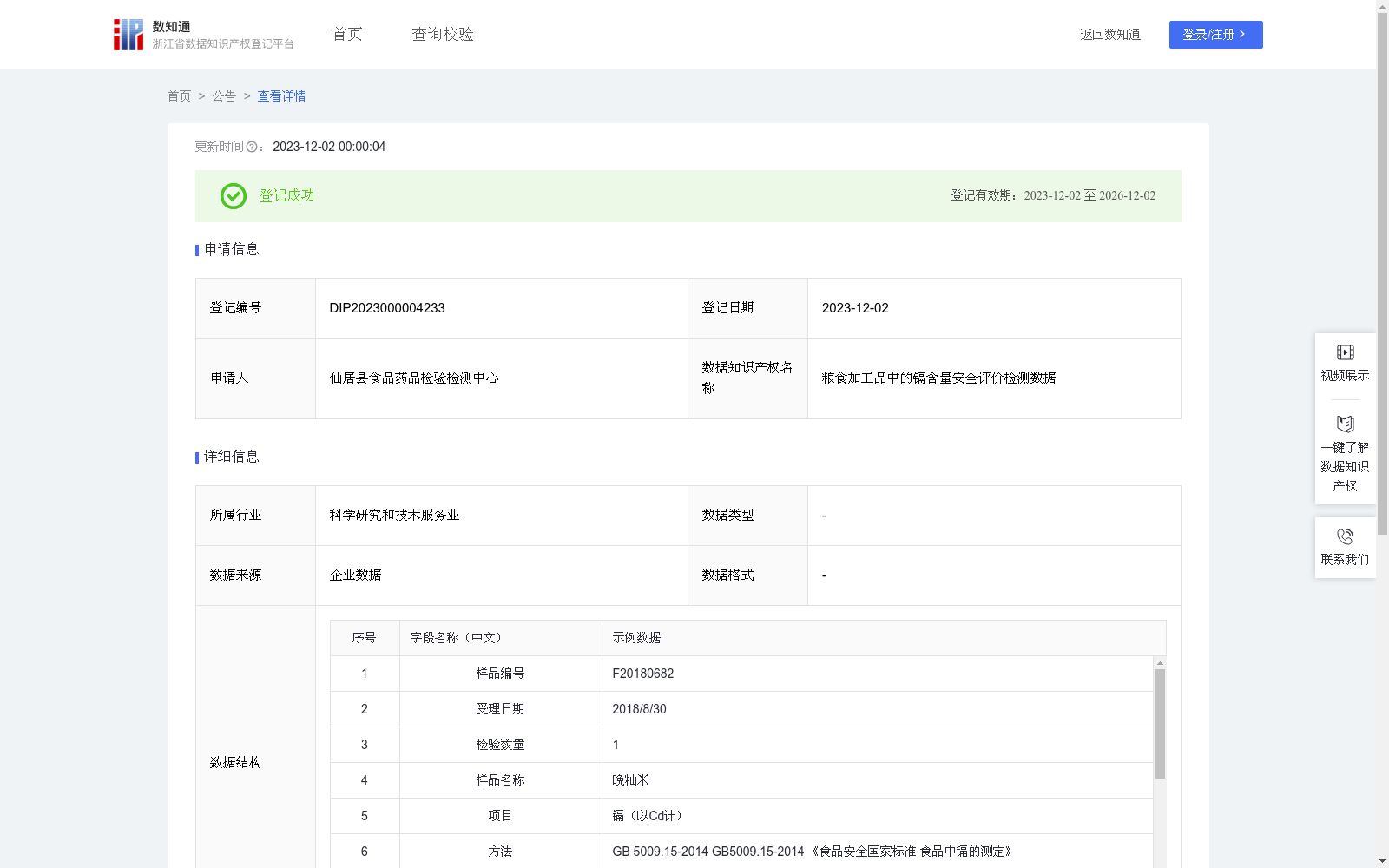Click the 所属行业 label cell
This screenshot has height=868, width=1389.
255,516
